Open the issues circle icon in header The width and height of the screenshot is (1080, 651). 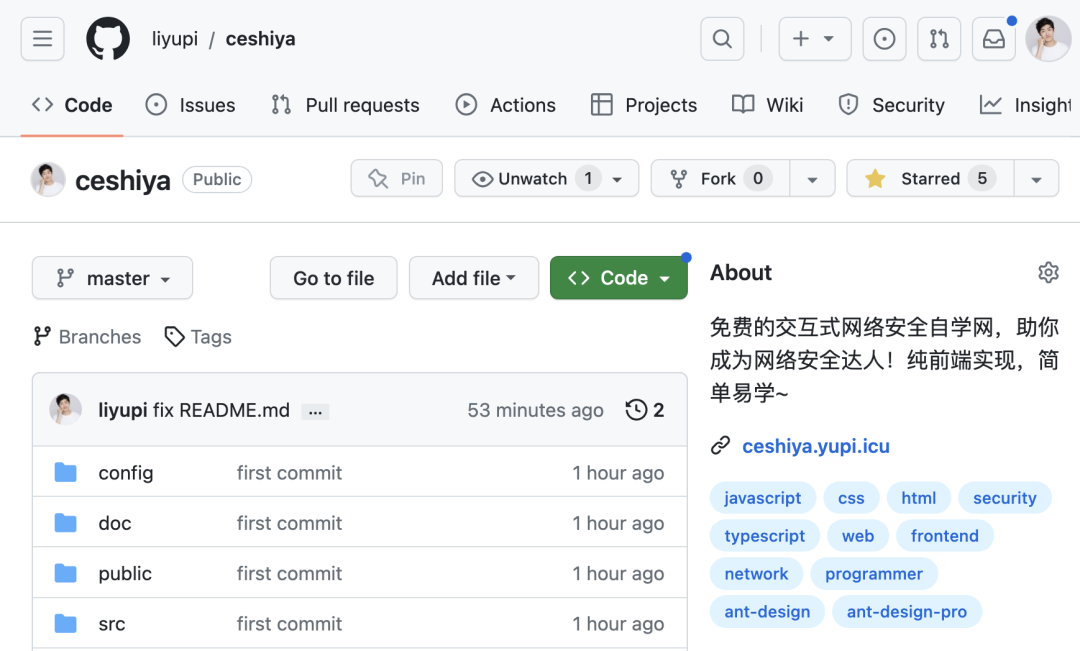[884, 39]
